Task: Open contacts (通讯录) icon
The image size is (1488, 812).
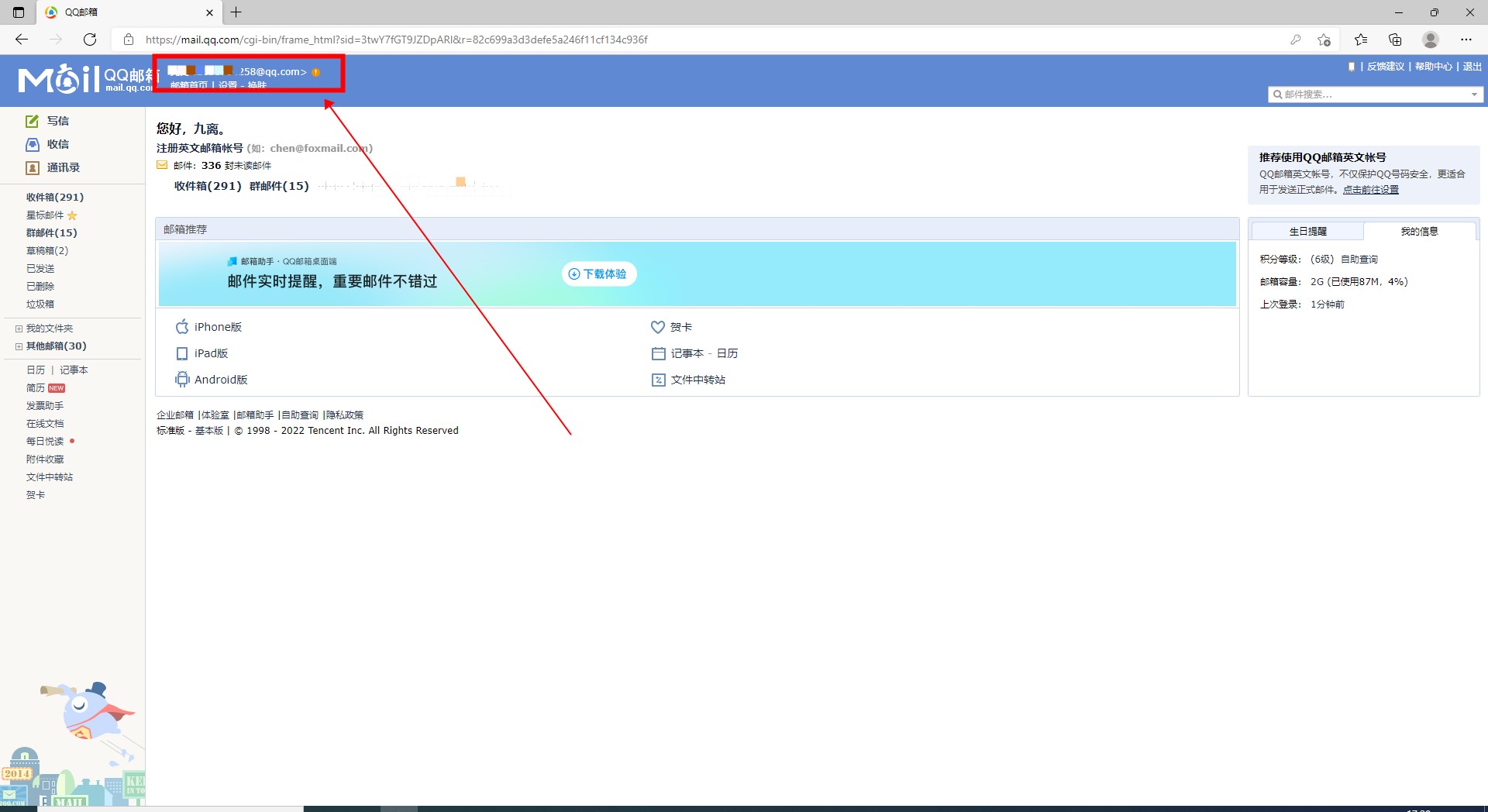Action: pos(32,167)
